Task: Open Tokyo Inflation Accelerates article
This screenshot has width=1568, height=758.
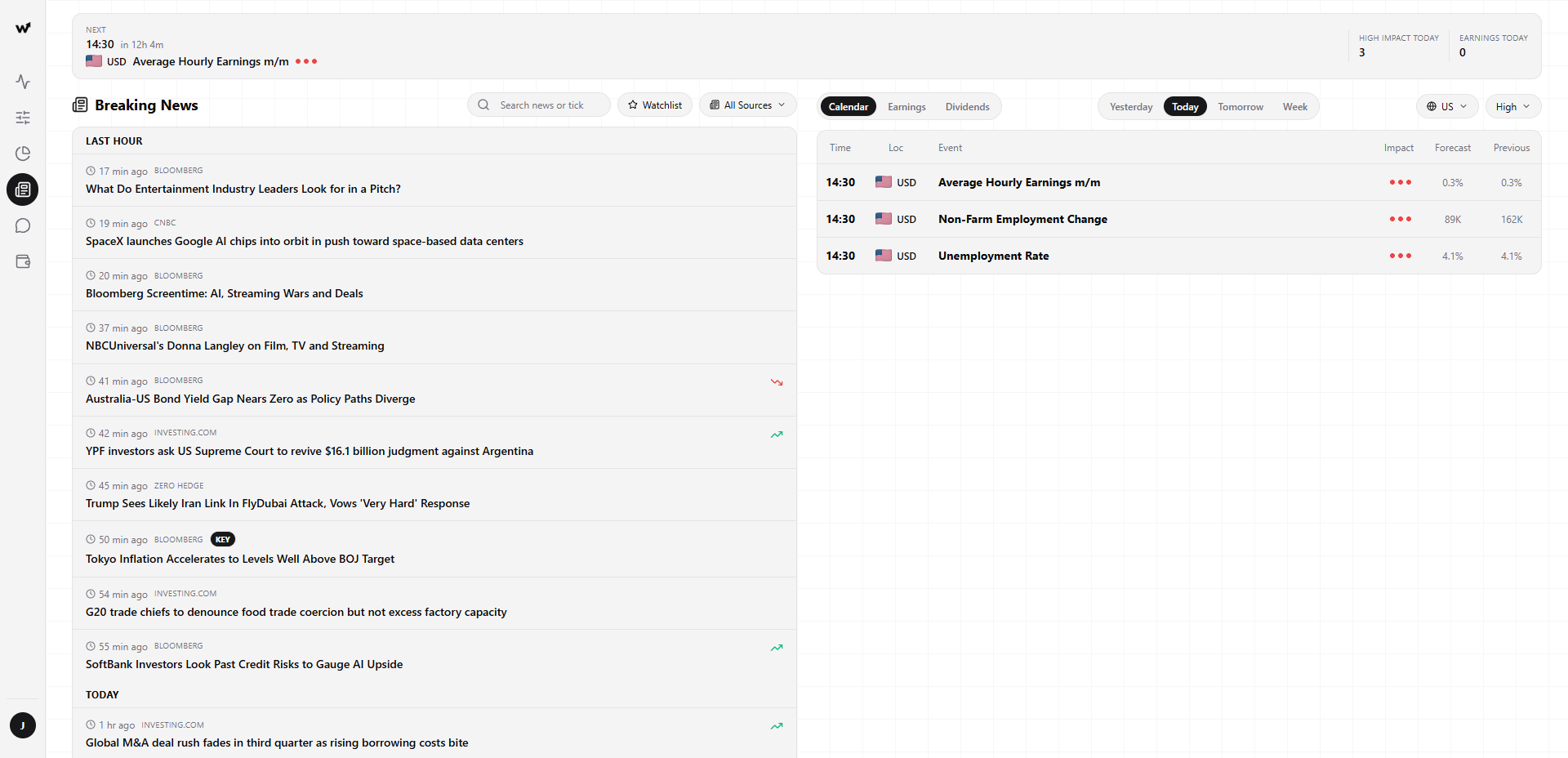Action: pyautogui.click(x=434, y=549)
